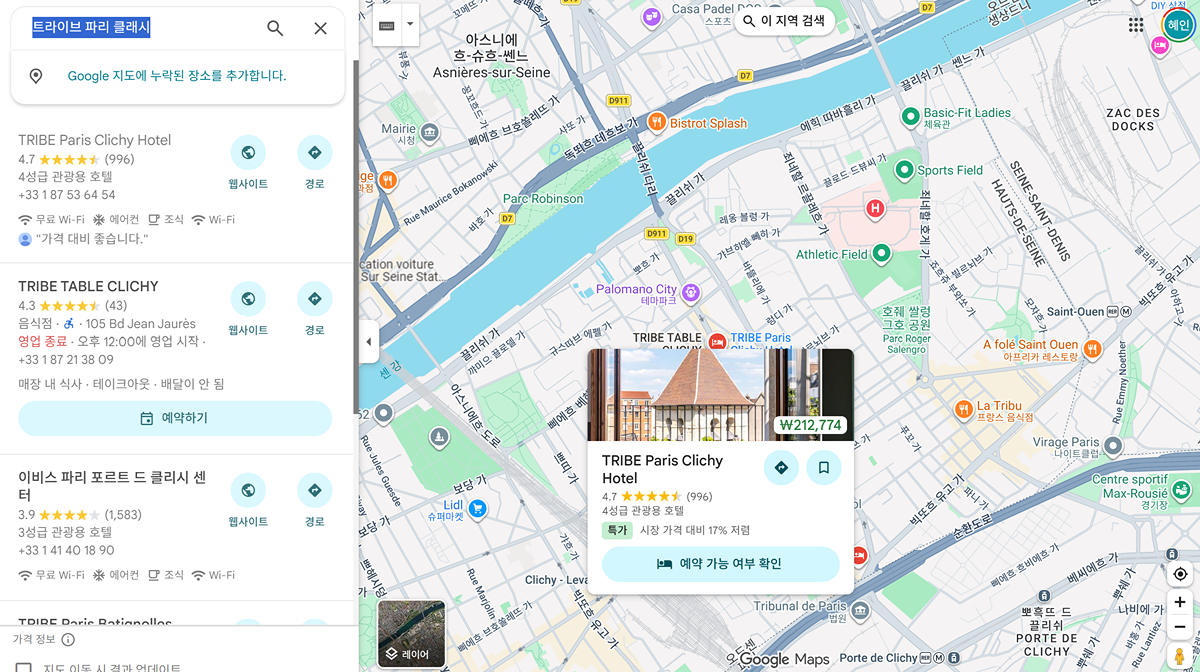Click the Casa Padel DOC marker
Screen dimensions: 1200x672
click(652, 17)
